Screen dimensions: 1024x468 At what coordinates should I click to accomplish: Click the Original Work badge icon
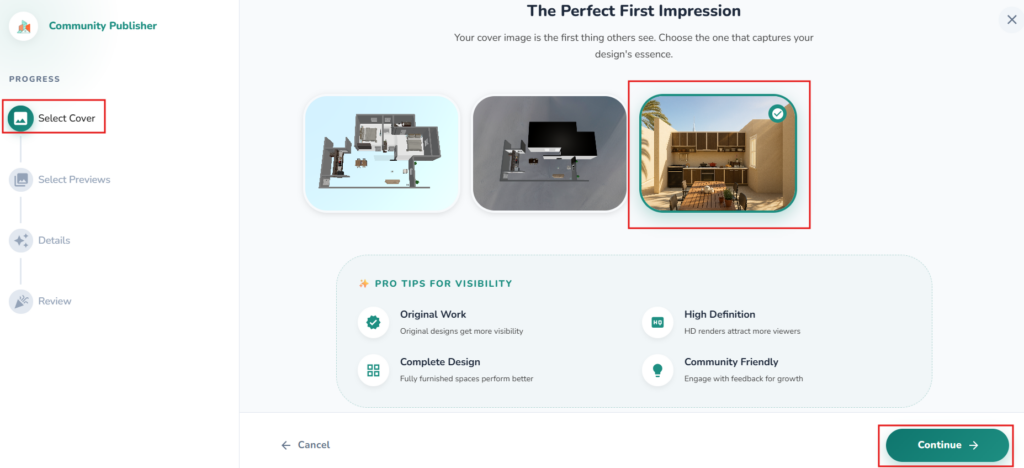[373, 322]
